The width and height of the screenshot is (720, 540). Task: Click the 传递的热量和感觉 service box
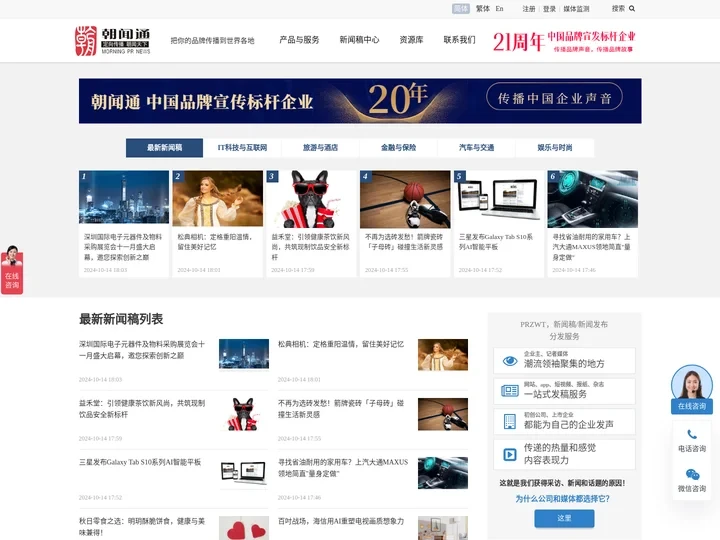click(x=564, y=455)
